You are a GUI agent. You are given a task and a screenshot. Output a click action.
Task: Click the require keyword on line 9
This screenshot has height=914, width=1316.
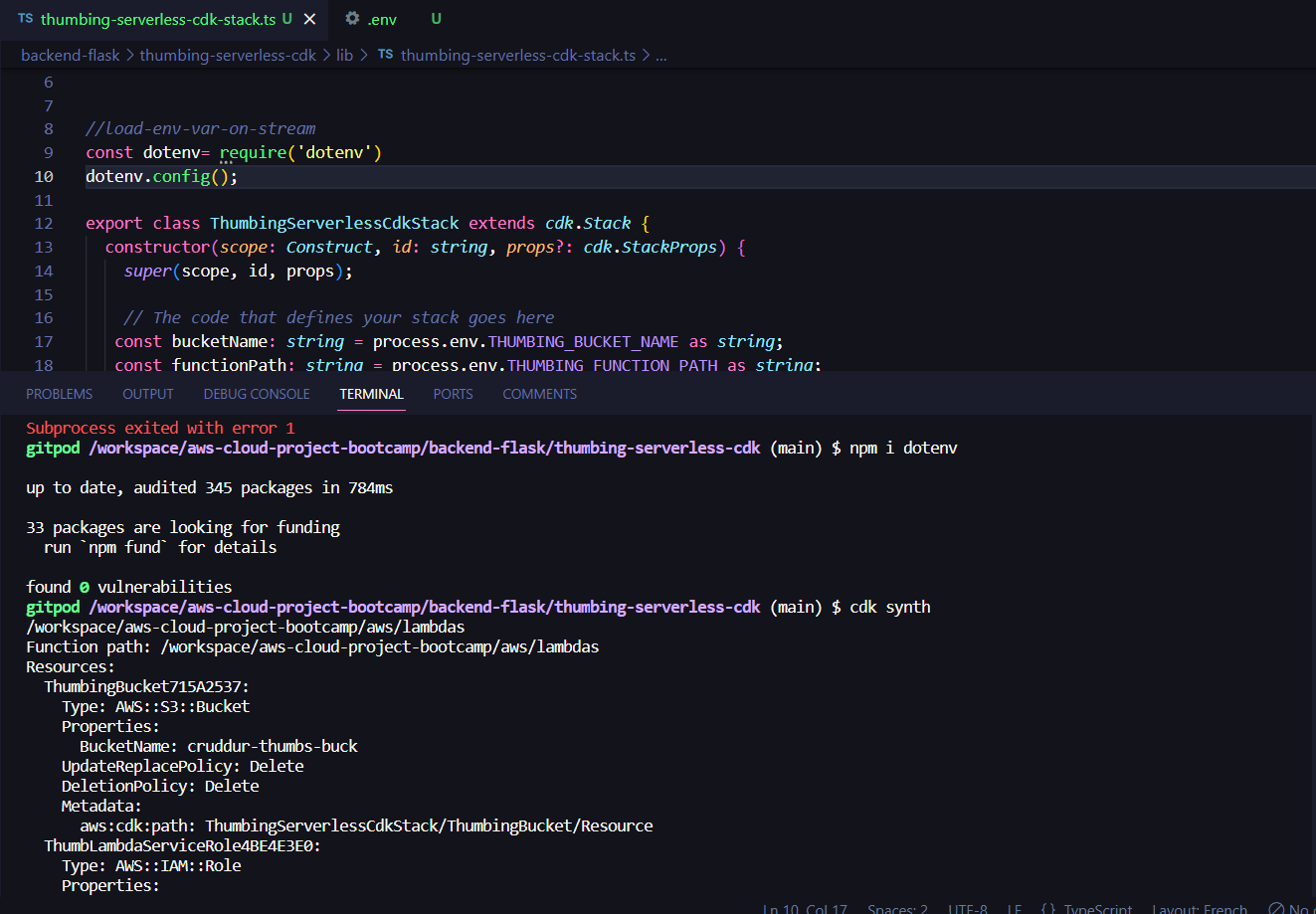pyautogui.click(x=253, y=153)
